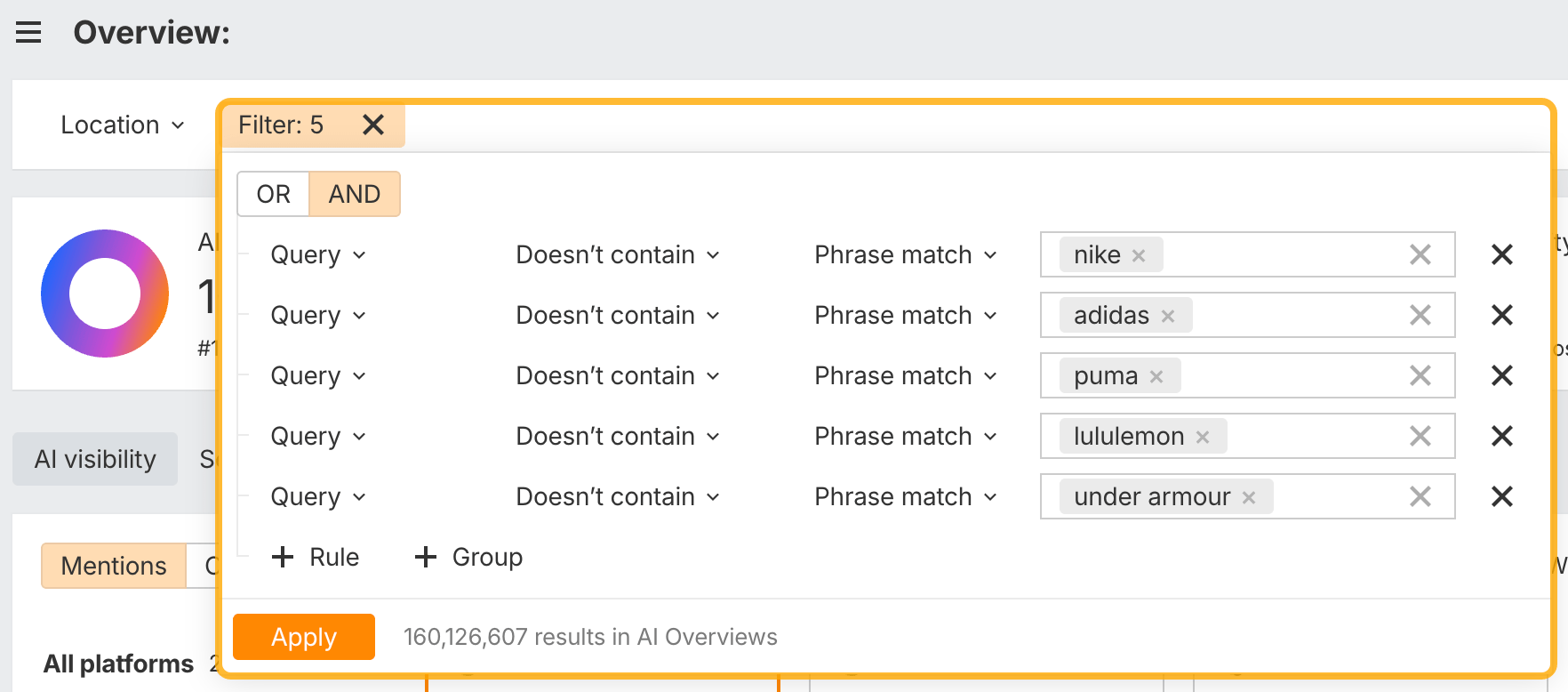
Task: Delete the under armour filter rule
Action: (1501, 496)
